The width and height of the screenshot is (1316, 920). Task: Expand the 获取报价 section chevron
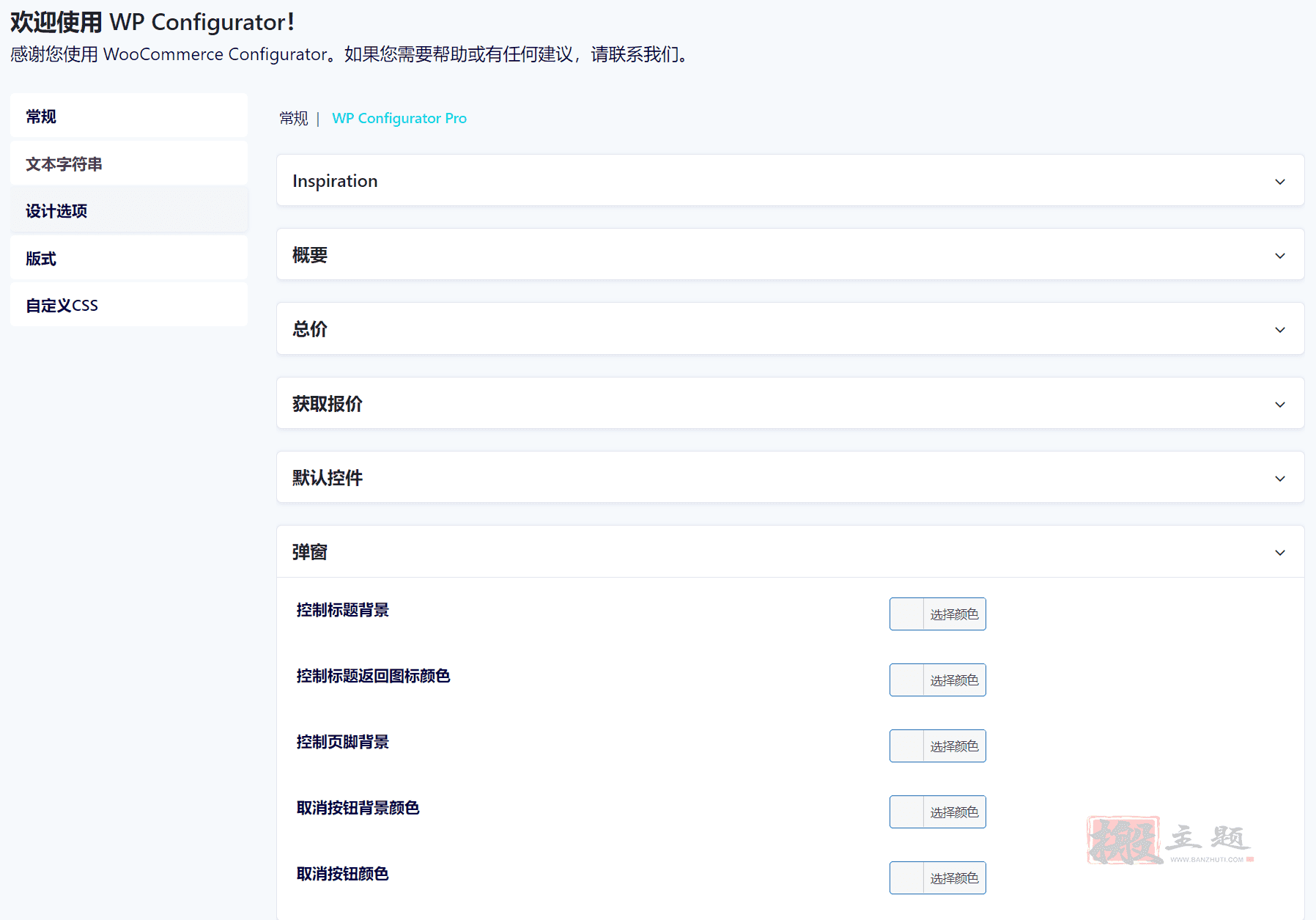coord(1280,404)
